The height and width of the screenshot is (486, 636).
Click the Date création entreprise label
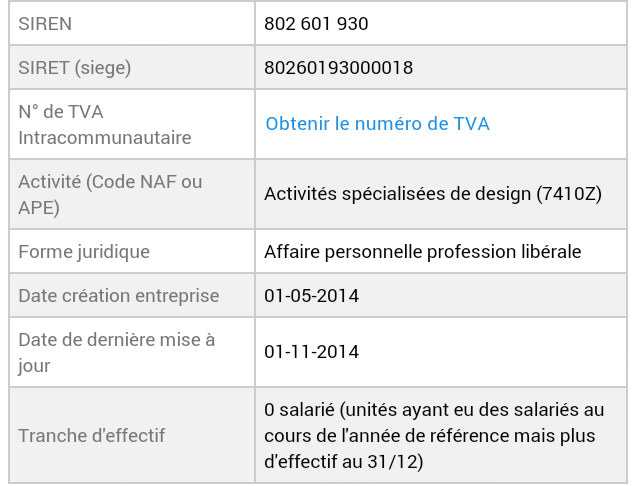(119, 295)
